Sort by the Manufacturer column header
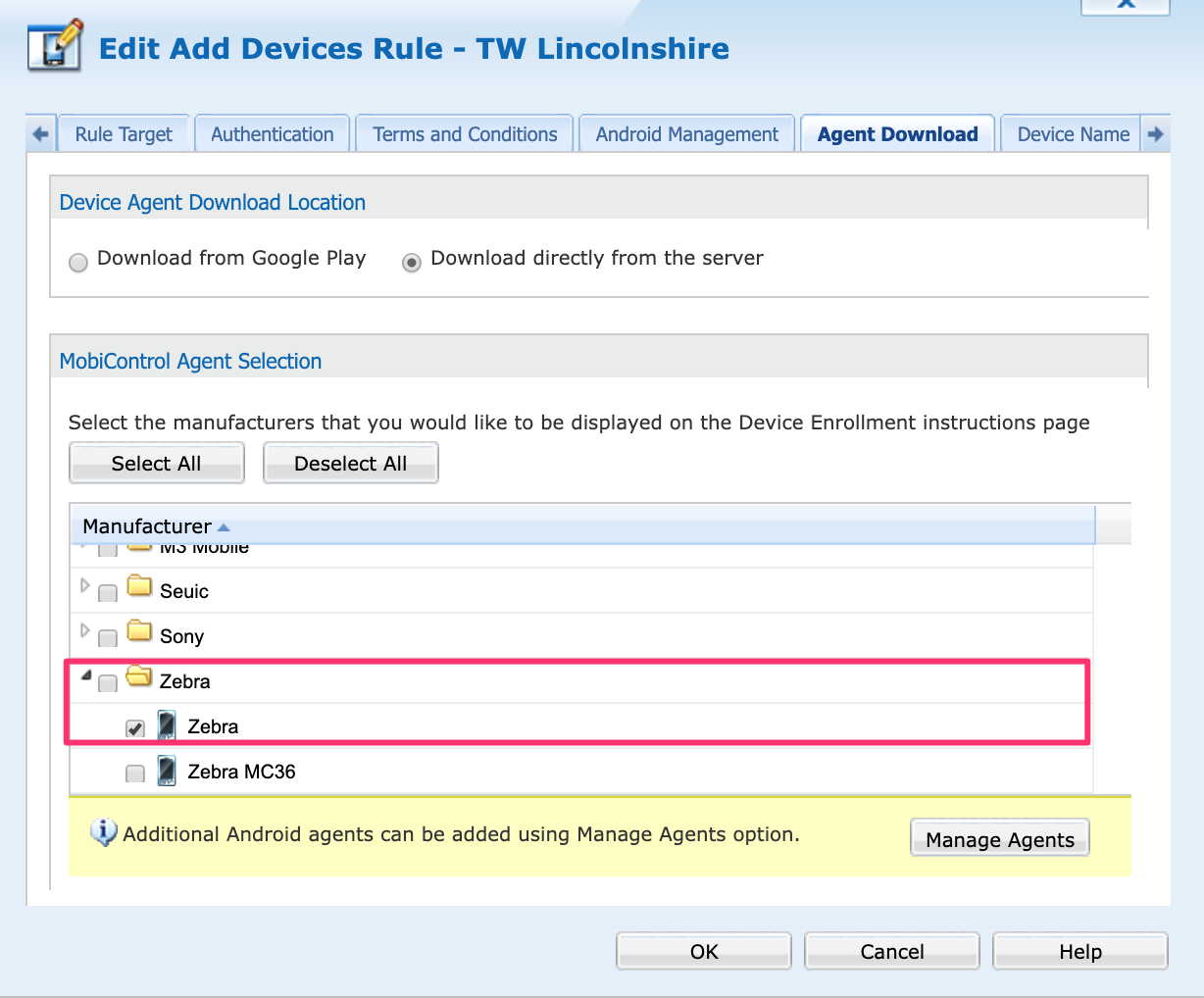 coord(147,526)
